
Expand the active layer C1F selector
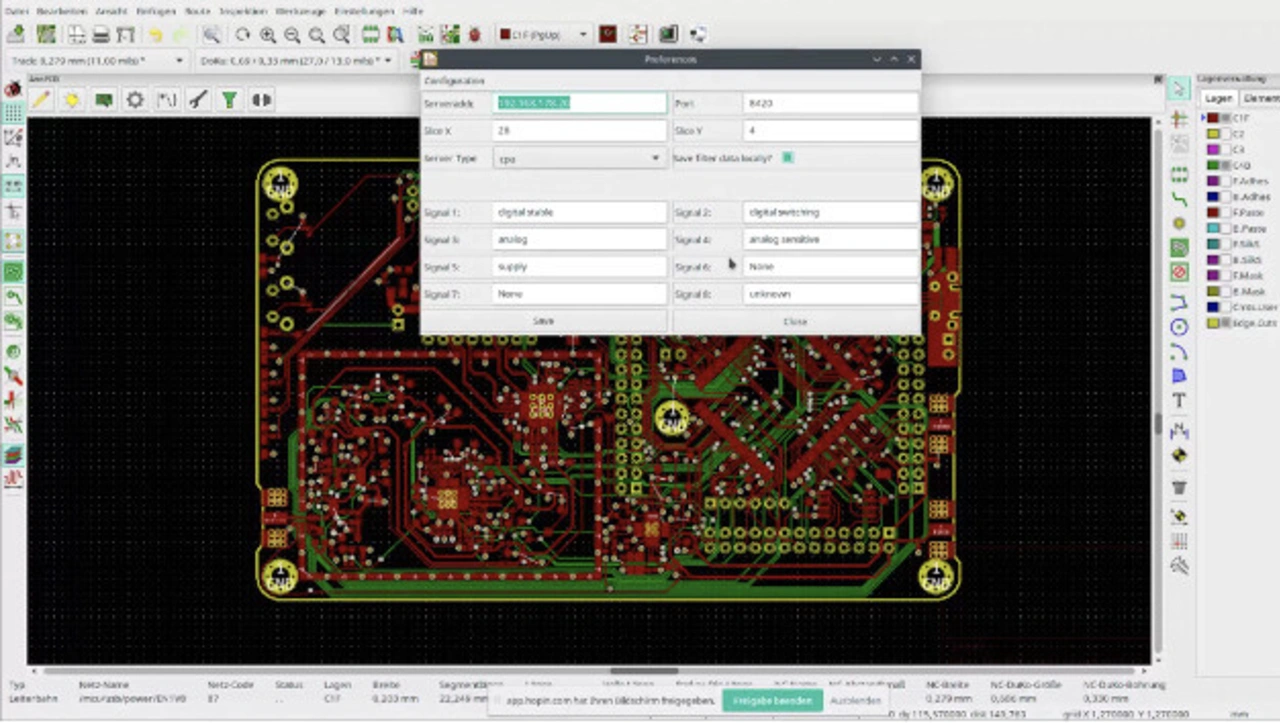(x=544, y=35)
